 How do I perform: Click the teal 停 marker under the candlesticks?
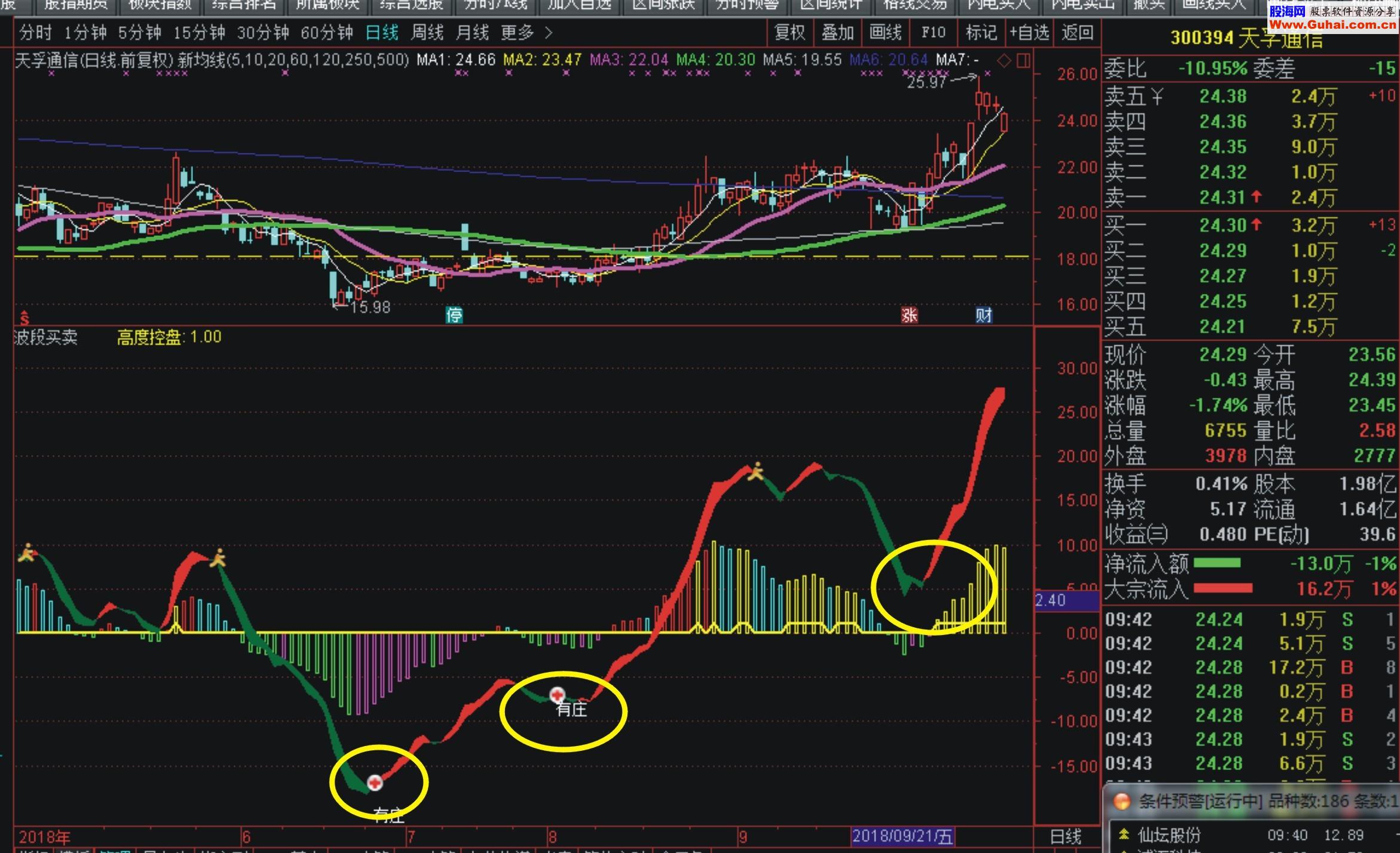(x=454, y=315)
